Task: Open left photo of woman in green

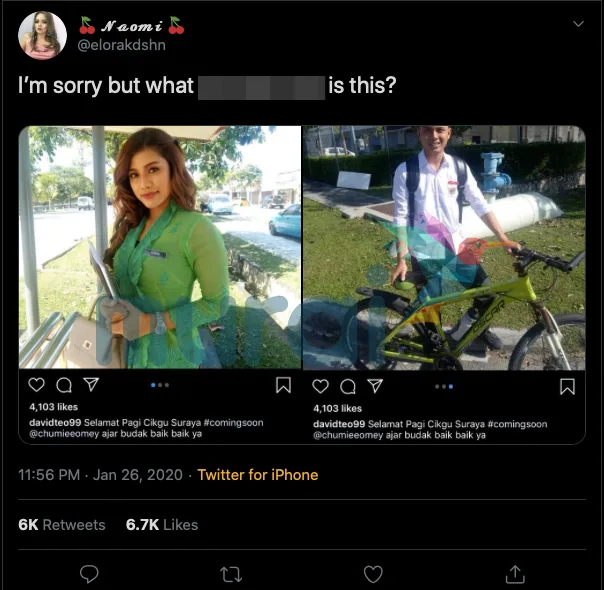Action: [160, 247]
